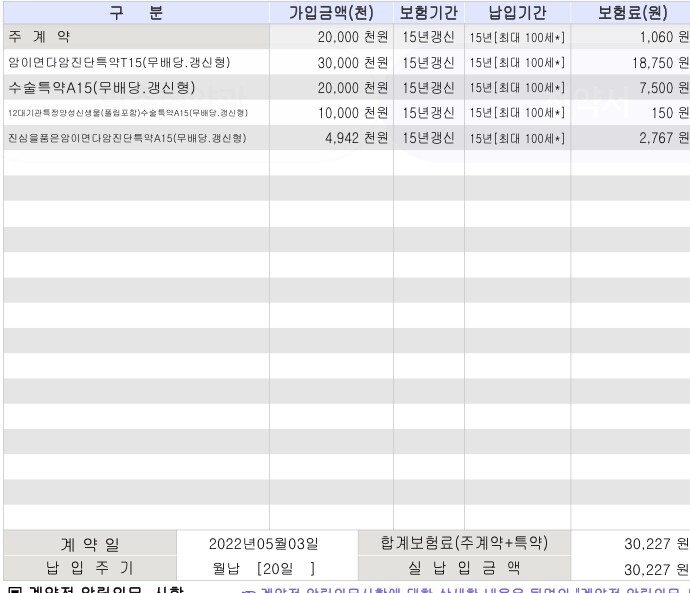
Task: Click 15년[최대 100세*] in the 수술특약A15 row
Action: (517, 88)
